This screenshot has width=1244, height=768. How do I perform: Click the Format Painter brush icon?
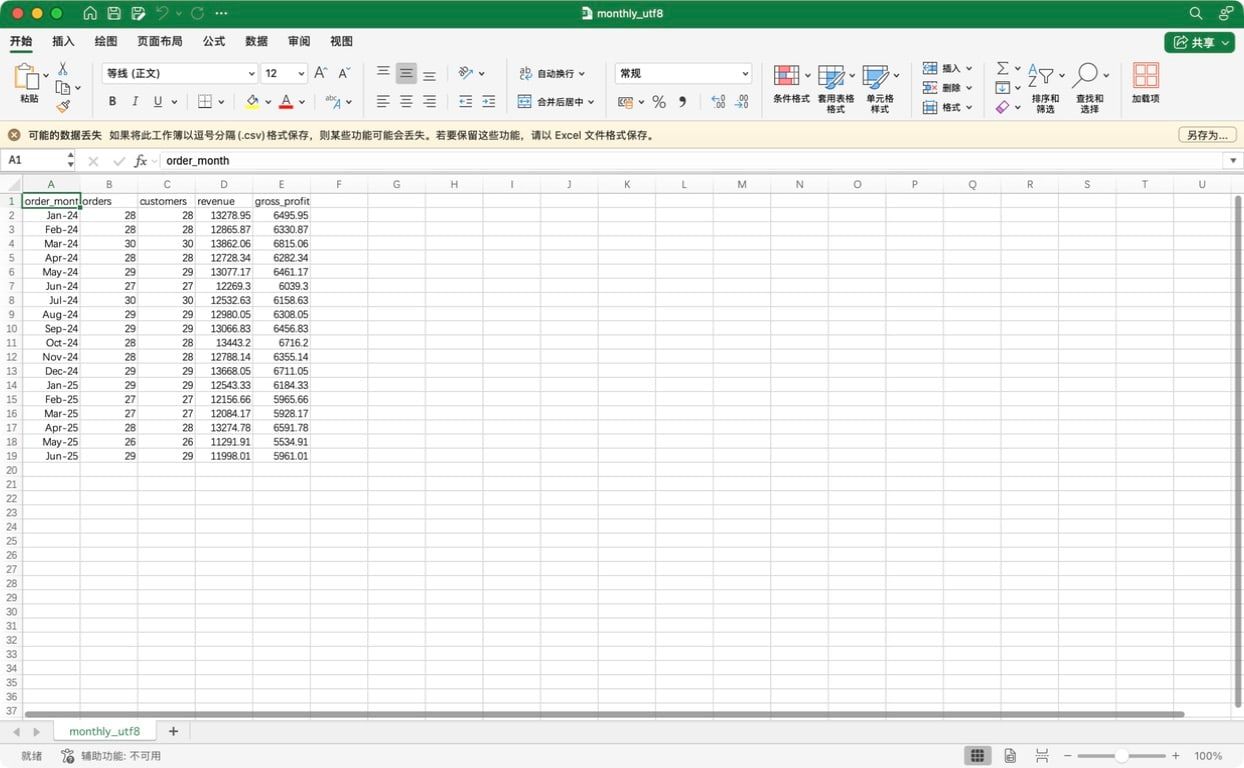[x=63, y=106]
